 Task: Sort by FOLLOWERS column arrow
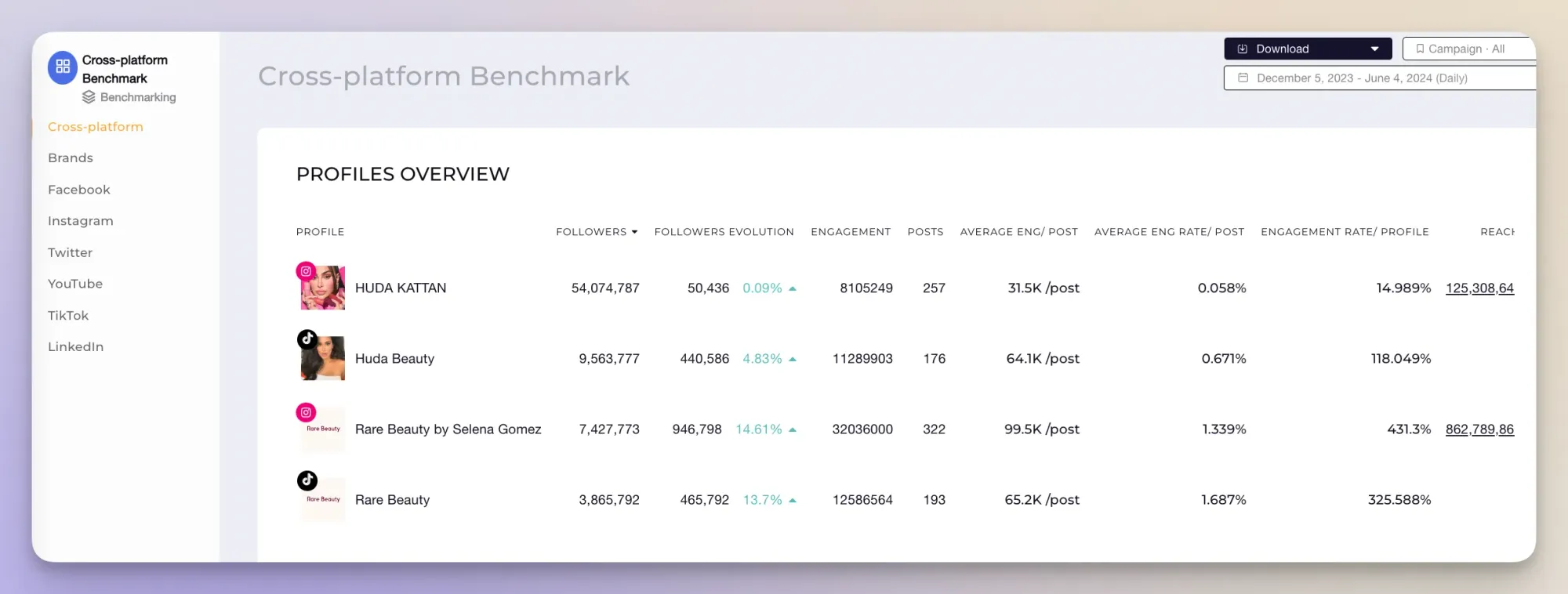634,232
